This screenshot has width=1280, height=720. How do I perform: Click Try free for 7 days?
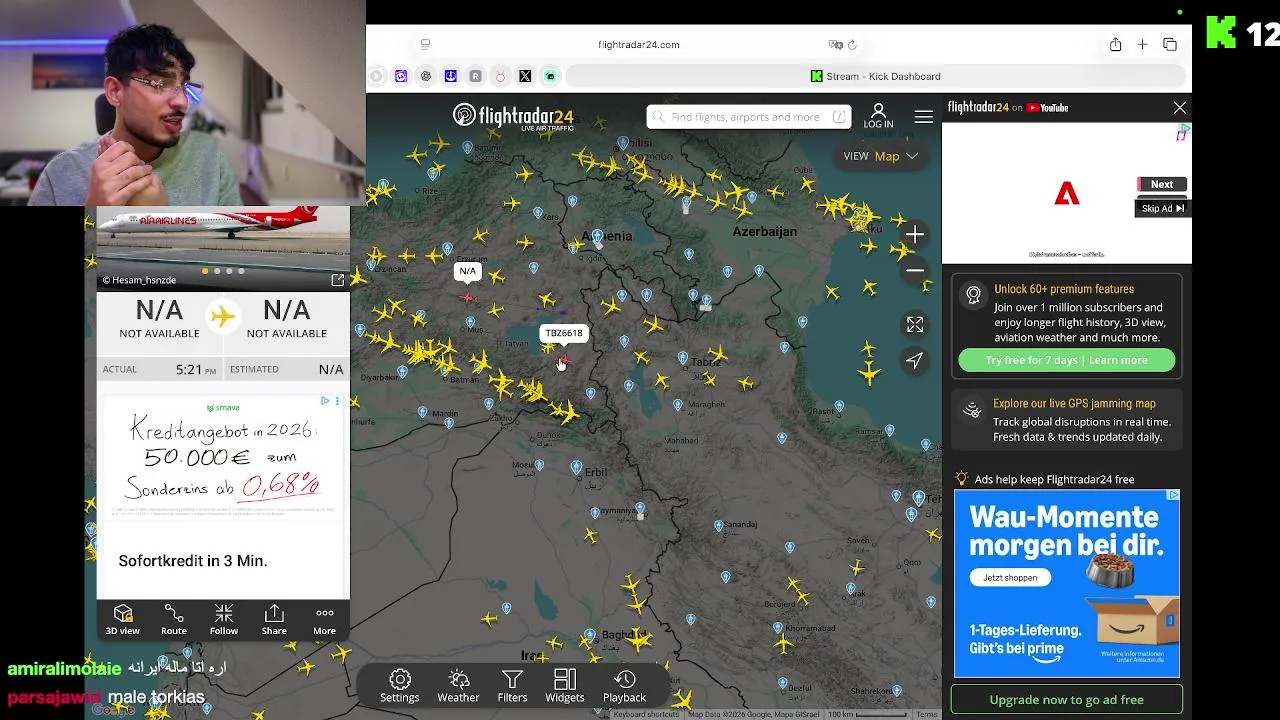click(1066, 360)
